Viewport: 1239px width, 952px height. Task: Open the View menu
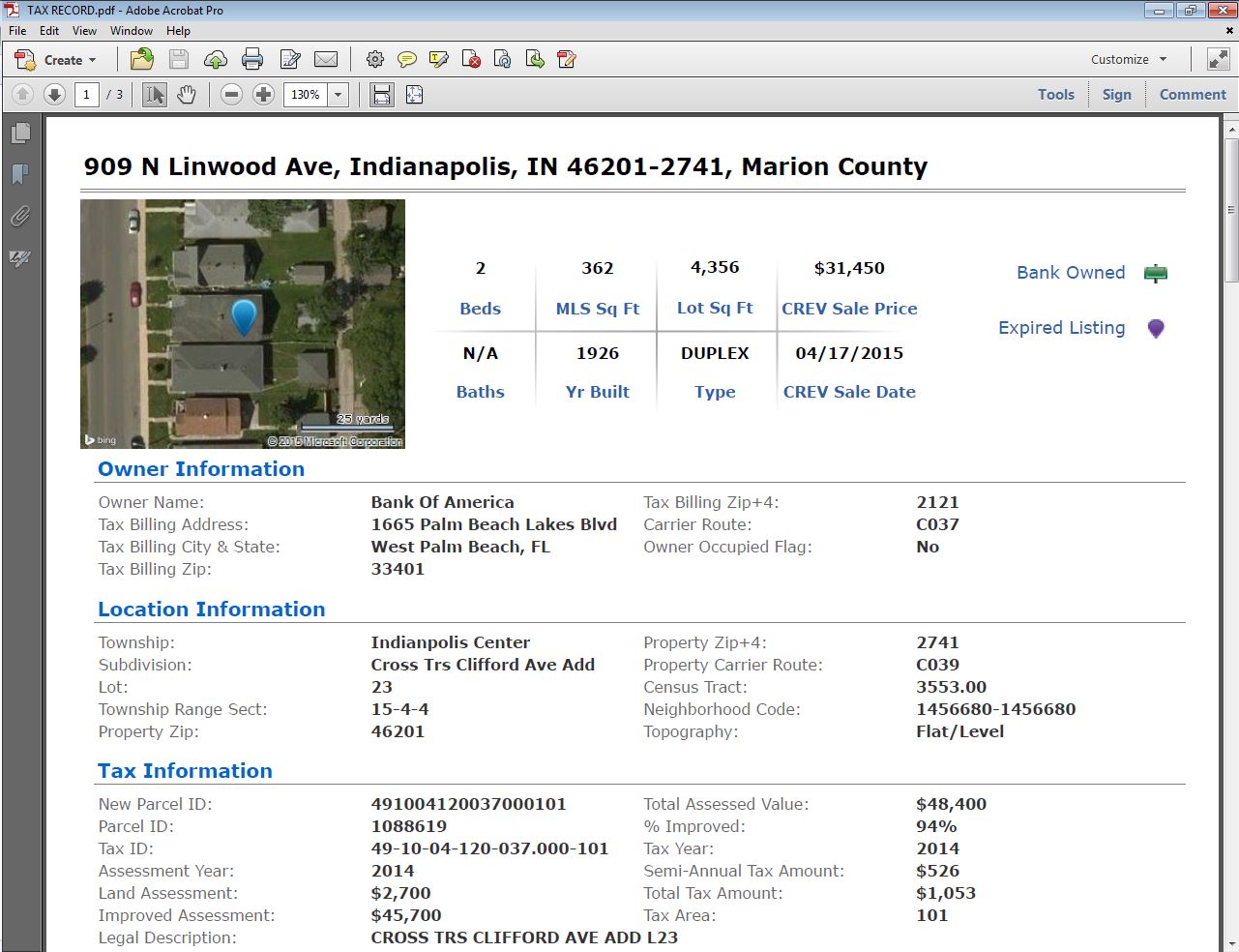pos(85,31)
